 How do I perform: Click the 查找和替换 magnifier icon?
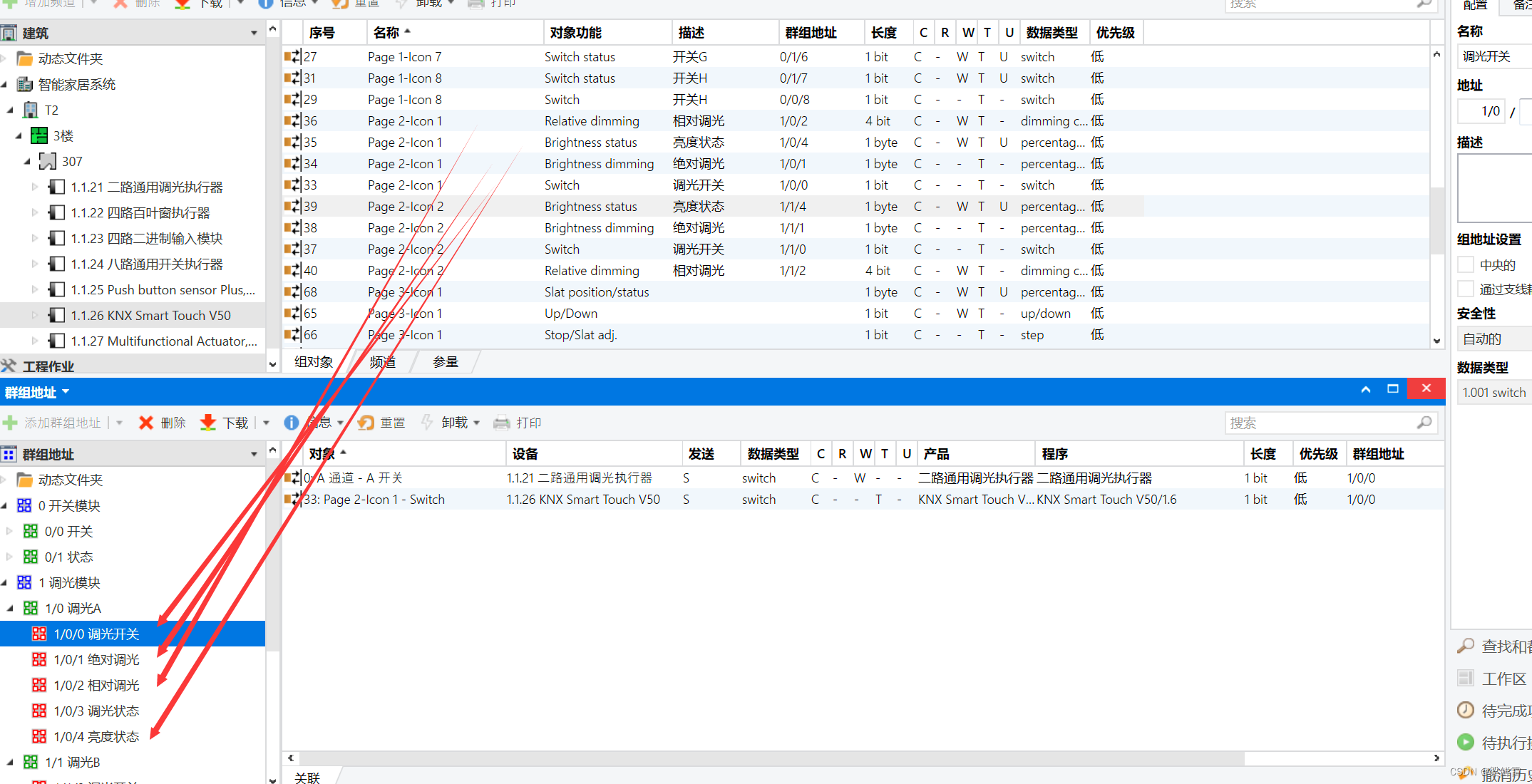(x=1466, y=646)
